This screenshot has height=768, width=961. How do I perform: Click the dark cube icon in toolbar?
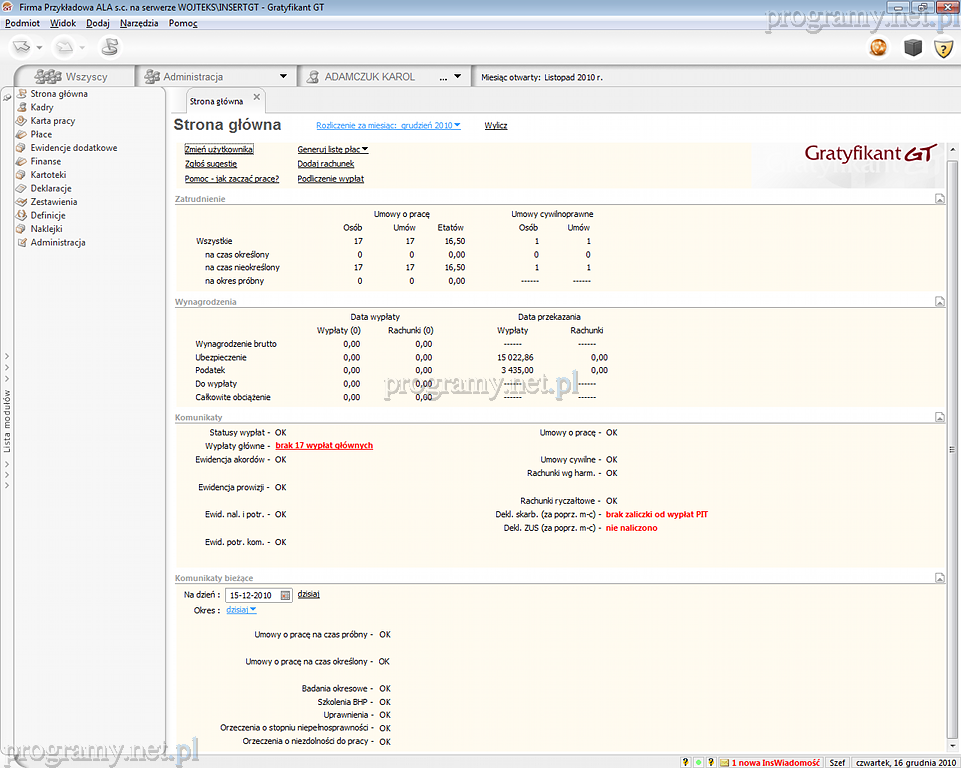click(x=911, y=48)
